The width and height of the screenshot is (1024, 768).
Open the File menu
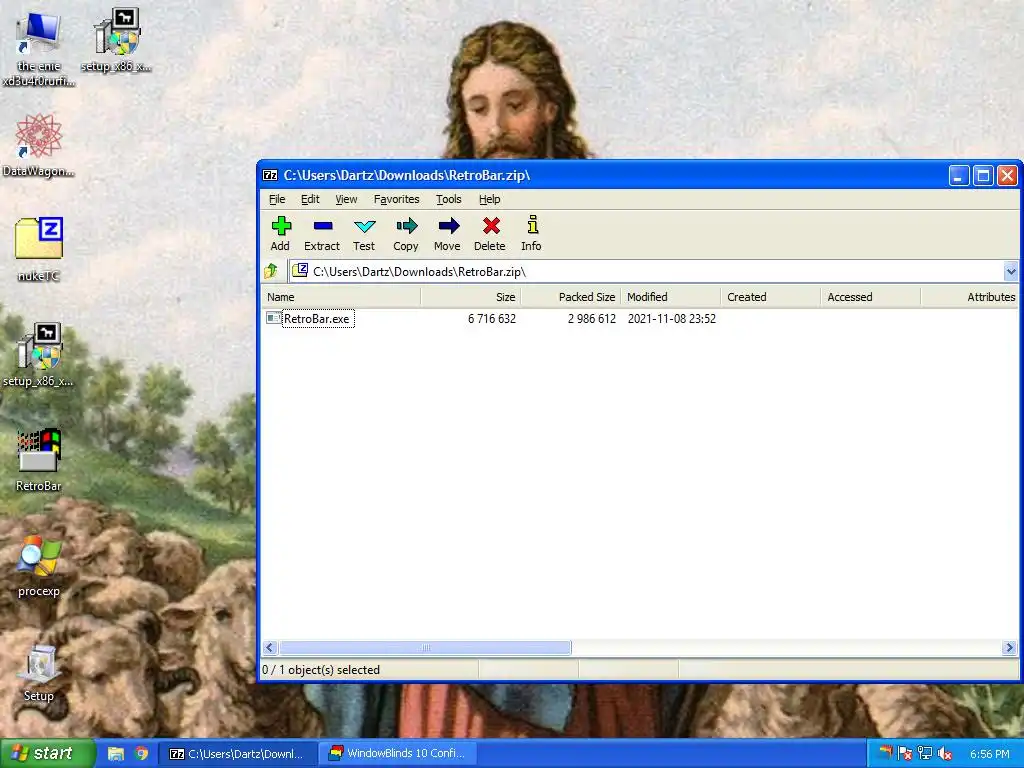pyautogui.click(x=277, y=199)
